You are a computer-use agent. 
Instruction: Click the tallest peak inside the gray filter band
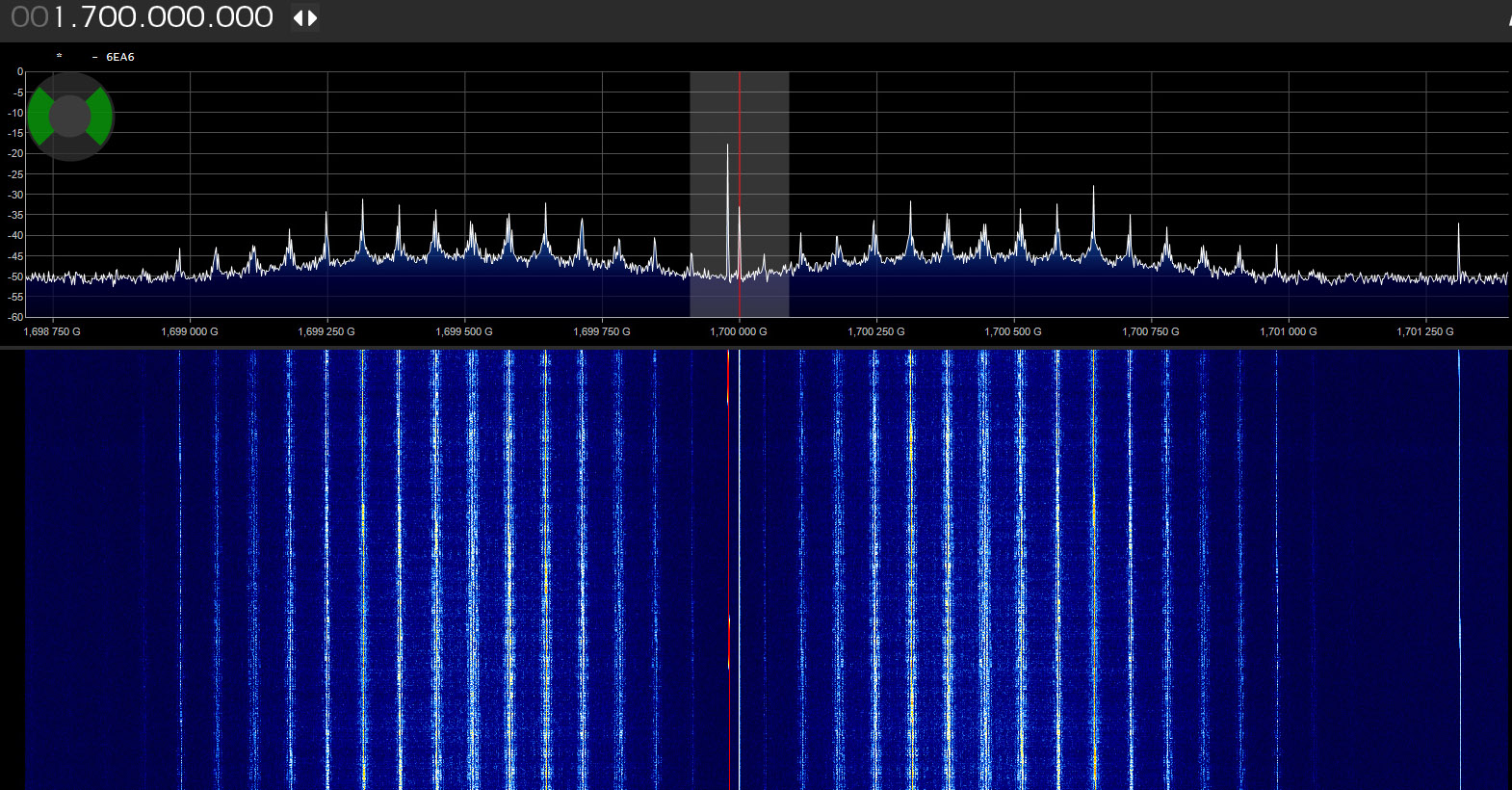click(x=727, y=146)
